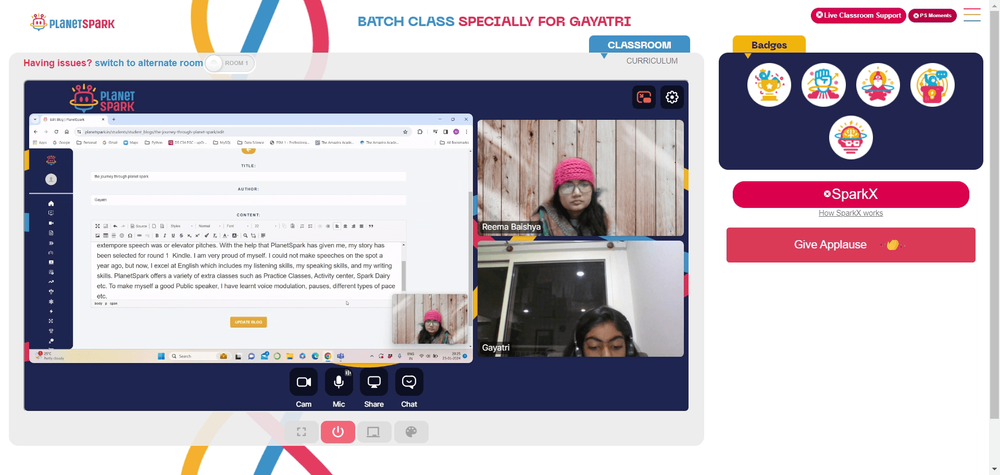Open PS Moments

click(932, 15)
